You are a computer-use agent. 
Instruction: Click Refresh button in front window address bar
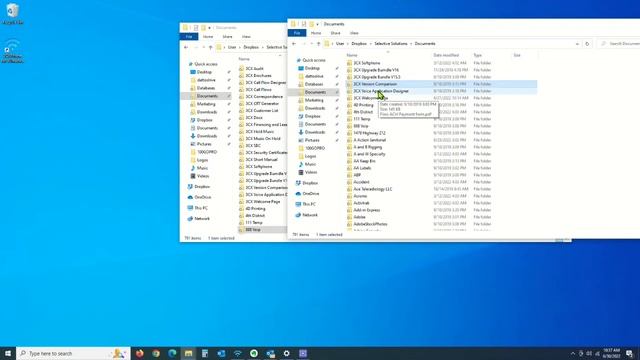click(587, 44)
